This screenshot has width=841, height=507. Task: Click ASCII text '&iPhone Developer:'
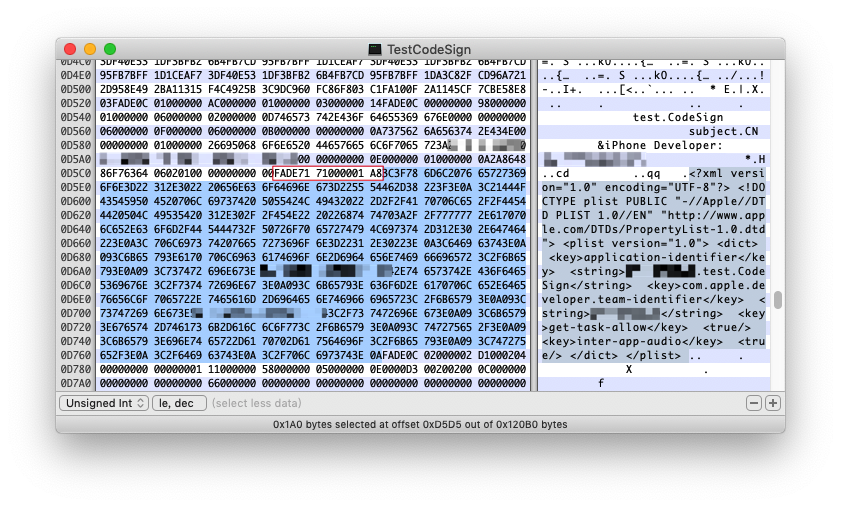660,145
